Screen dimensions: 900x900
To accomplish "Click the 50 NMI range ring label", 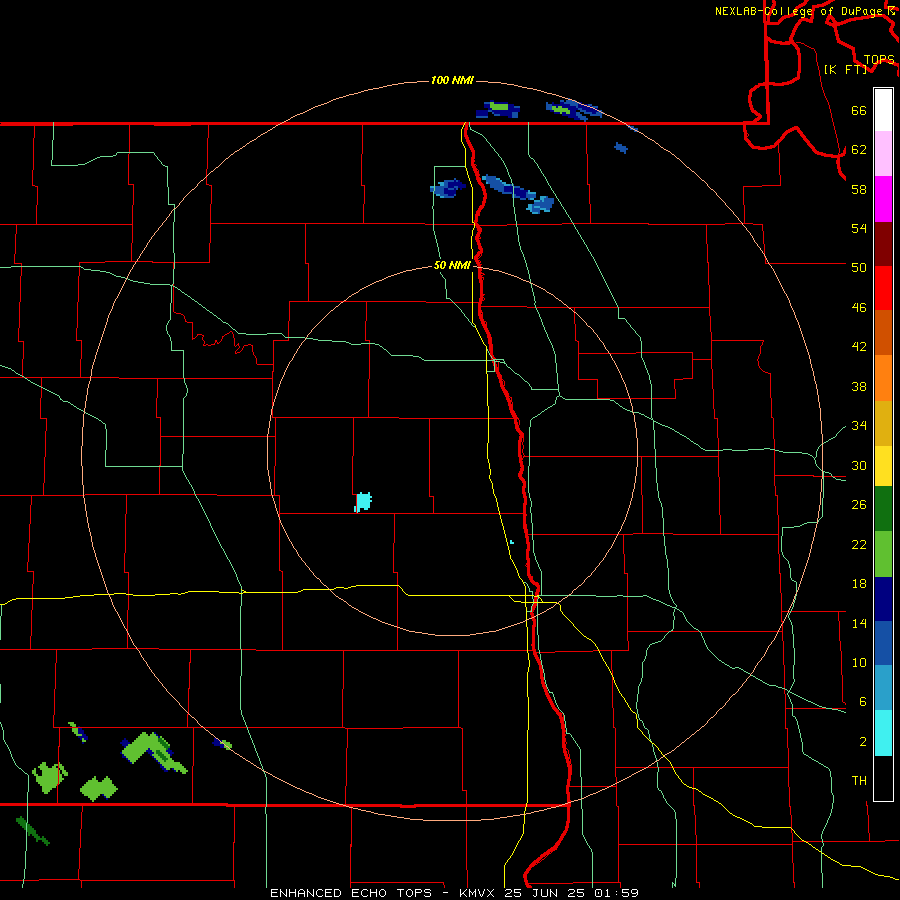I will coord(452,265).
